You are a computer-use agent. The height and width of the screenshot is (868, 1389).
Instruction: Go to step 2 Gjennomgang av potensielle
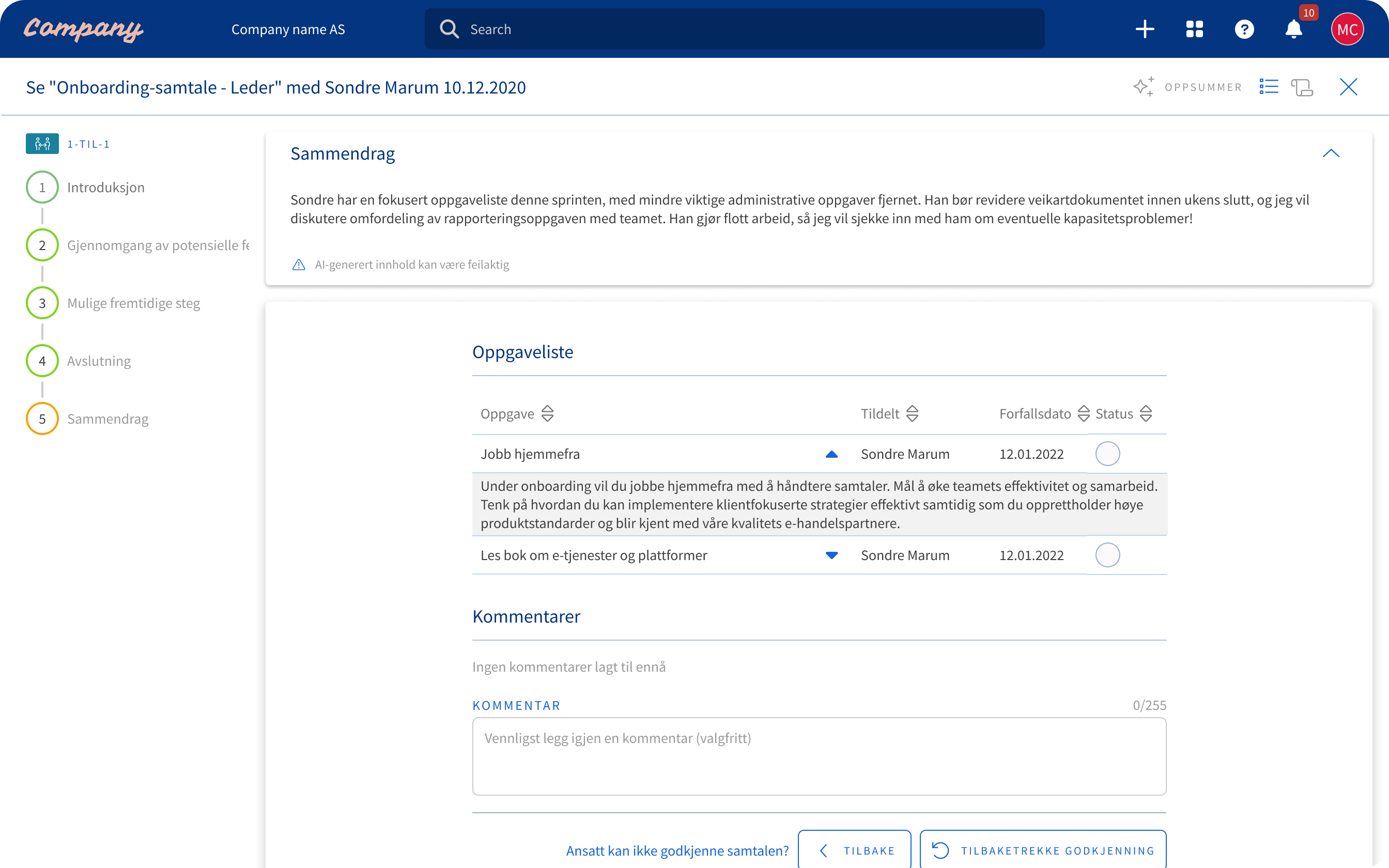pyautogui.click(x=42, y=245)
